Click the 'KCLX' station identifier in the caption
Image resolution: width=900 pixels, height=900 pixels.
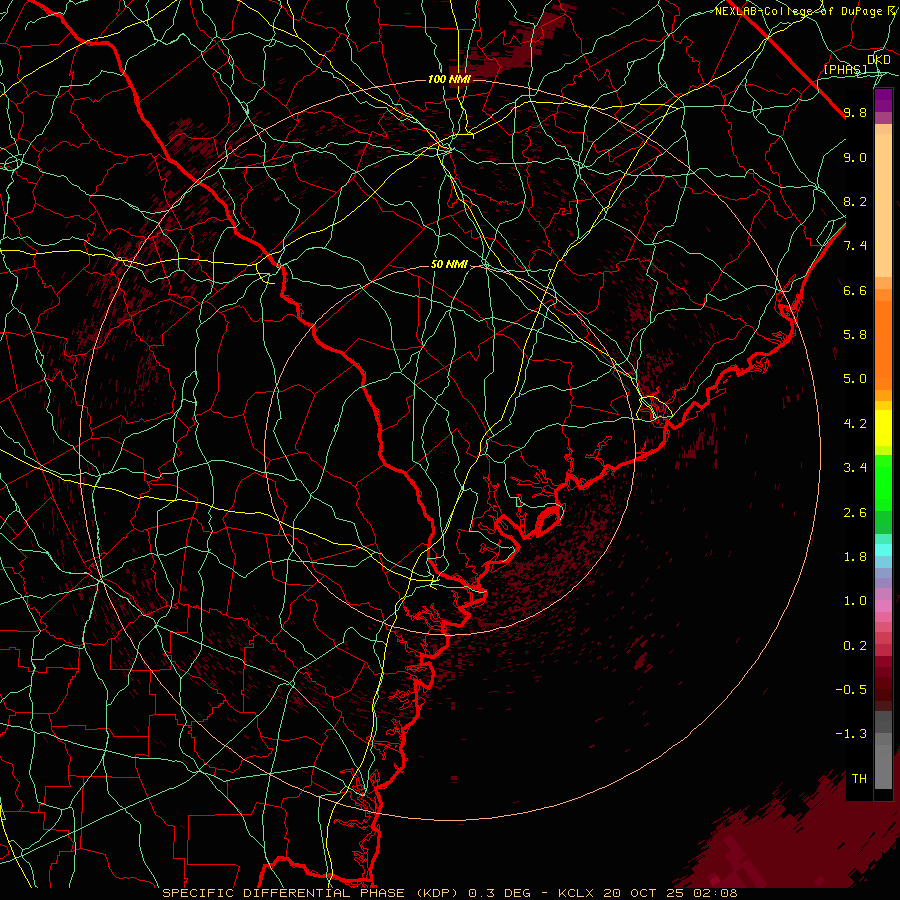[580, 893]
